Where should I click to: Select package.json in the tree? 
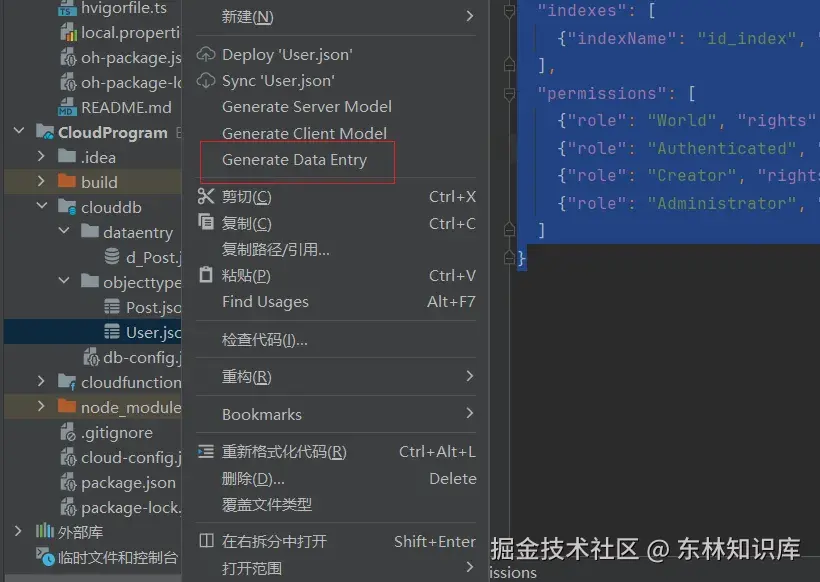coord(128,483)
